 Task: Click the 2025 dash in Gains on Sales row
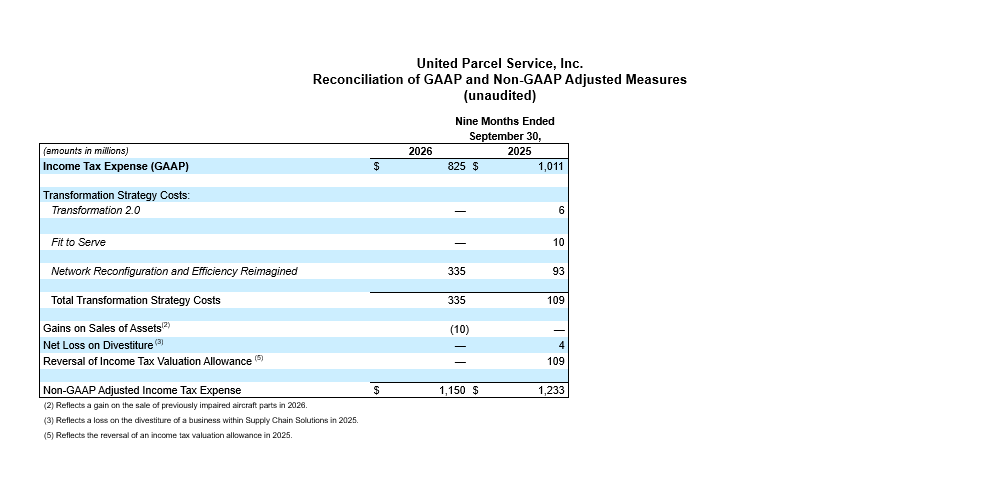559,330
